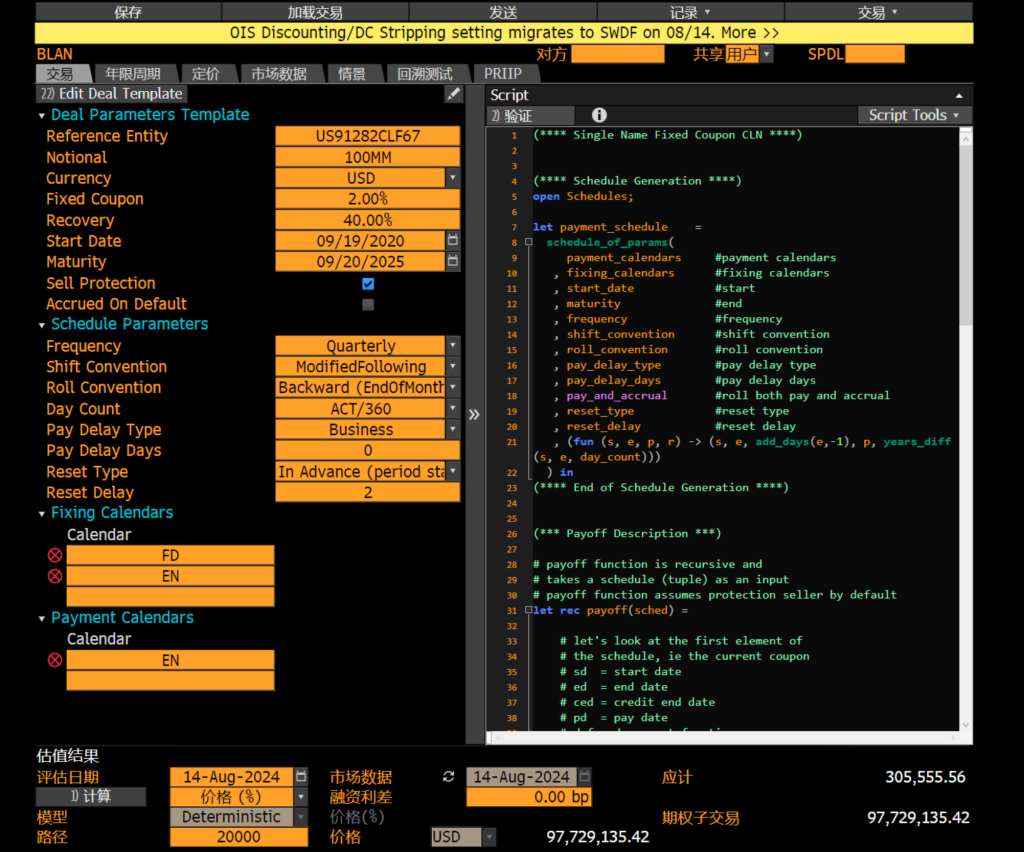Click the pencil edit icon beside Edit Deal Template
The width and height of the screenshot is (1024, 852).
[453, 94]
